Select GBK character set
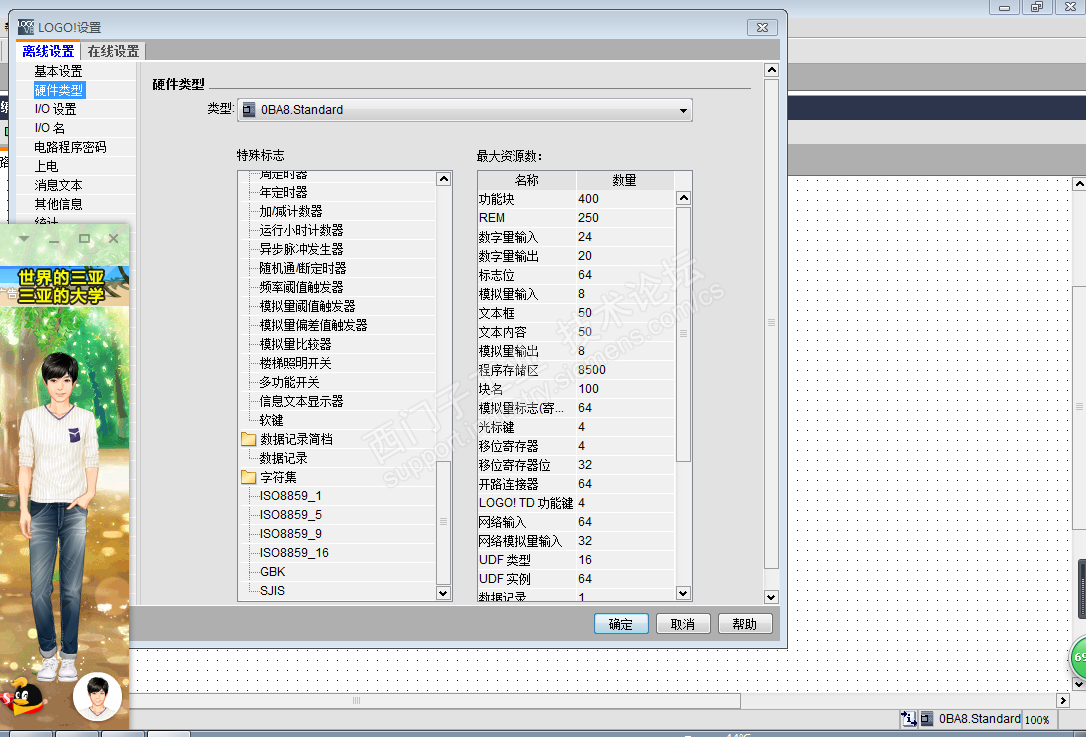Screen dimensions: 1086x737 [272, 572]
